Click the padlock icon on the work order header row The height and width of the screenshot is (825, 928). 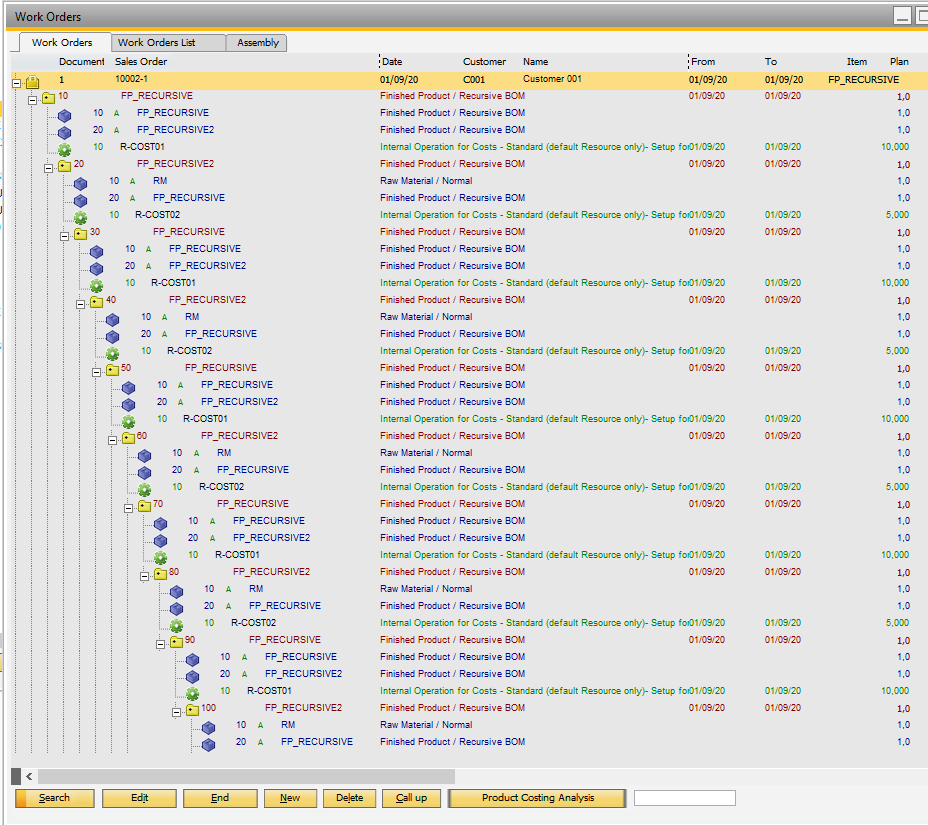[x=33, y=80]
